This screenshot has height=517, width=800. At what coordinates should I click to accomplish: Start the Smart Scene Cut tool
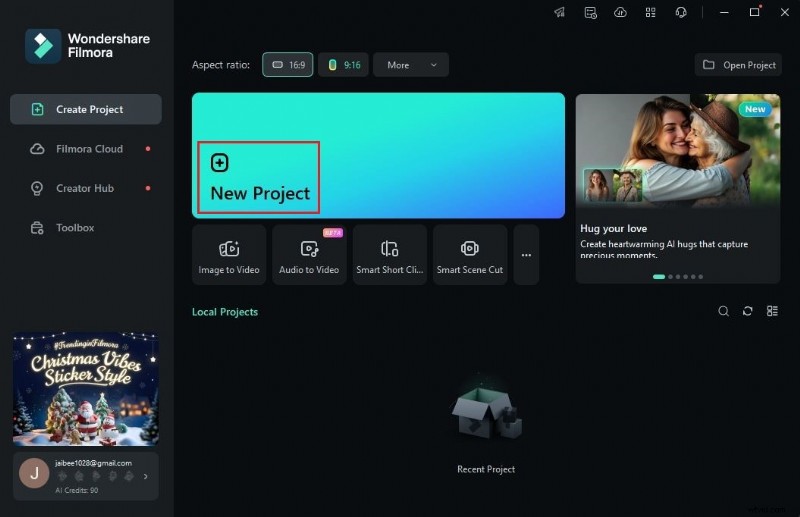[469, 255]
